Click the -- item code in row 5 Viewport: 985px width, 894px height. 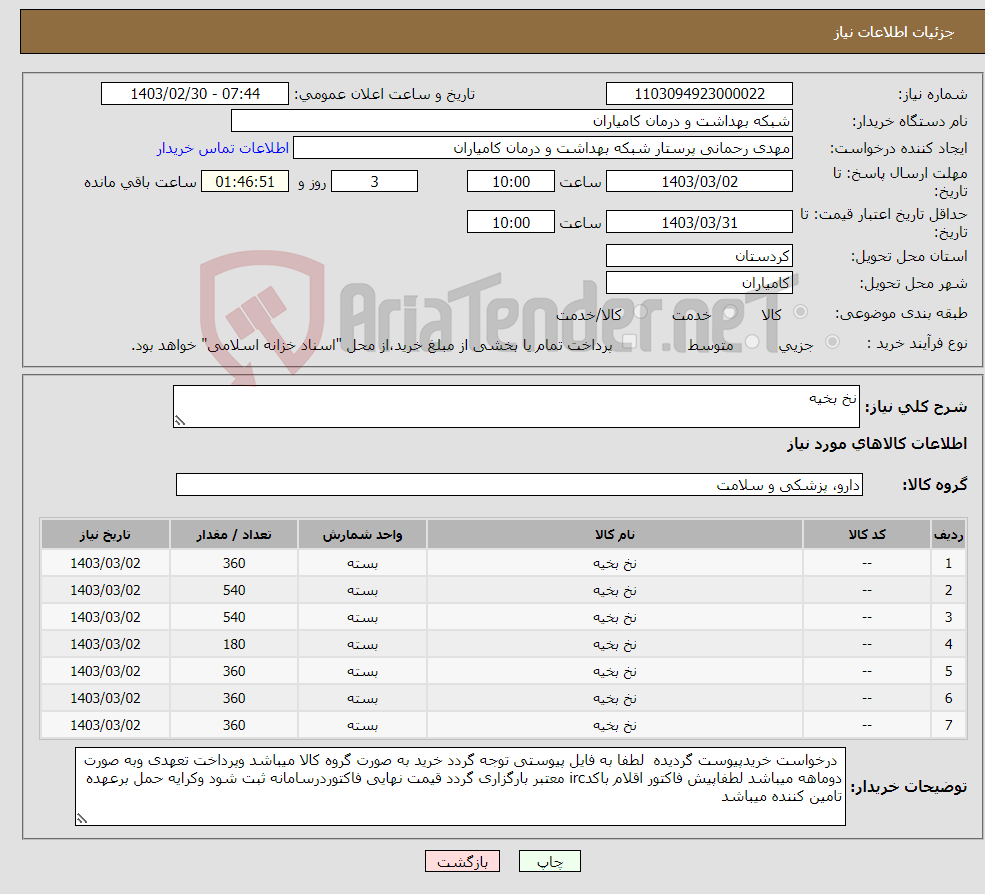pos(867,672)
